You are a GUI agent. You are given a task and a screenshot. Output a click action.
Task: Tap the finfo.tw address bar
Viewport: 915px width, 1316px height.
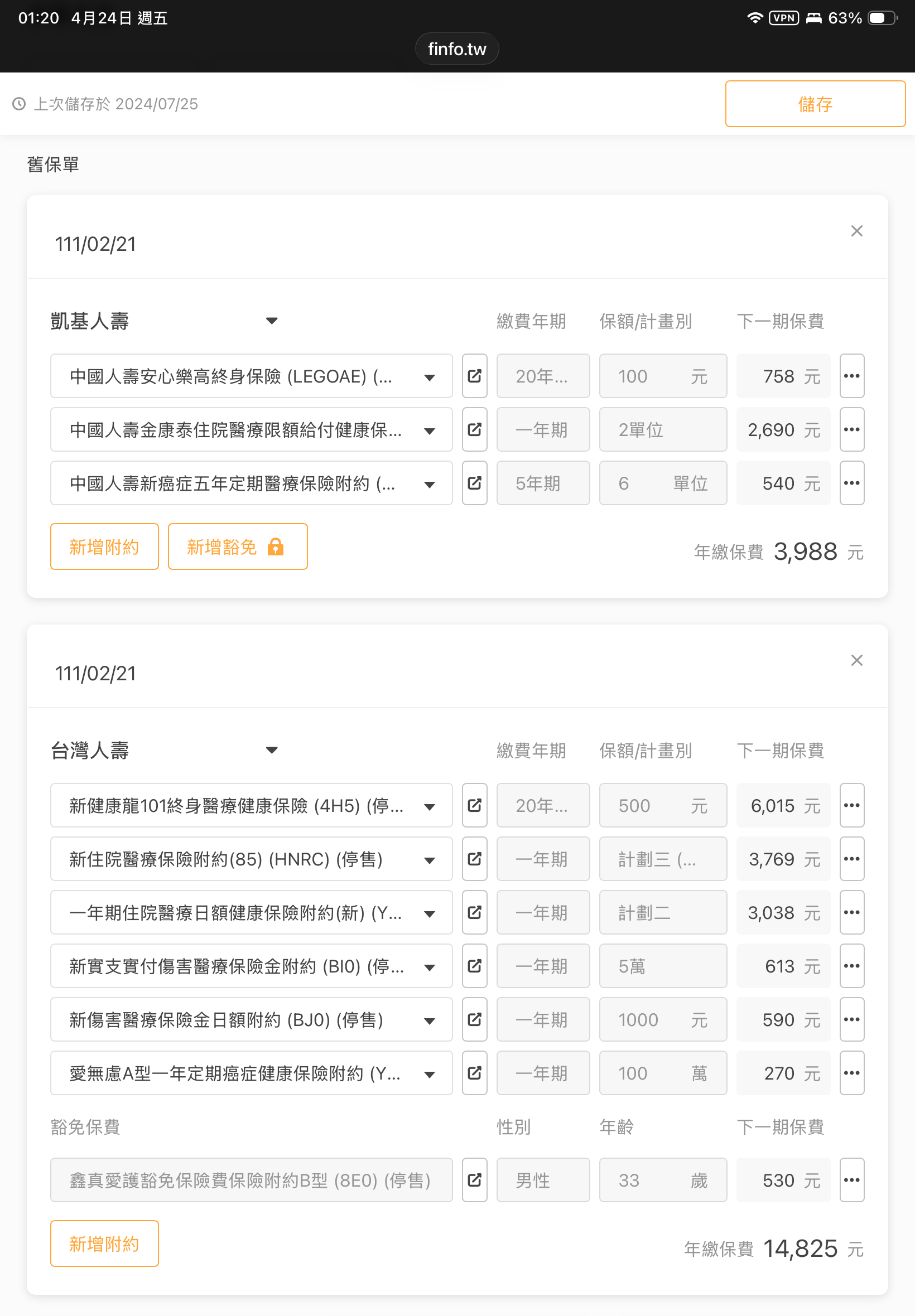(457, 49)
